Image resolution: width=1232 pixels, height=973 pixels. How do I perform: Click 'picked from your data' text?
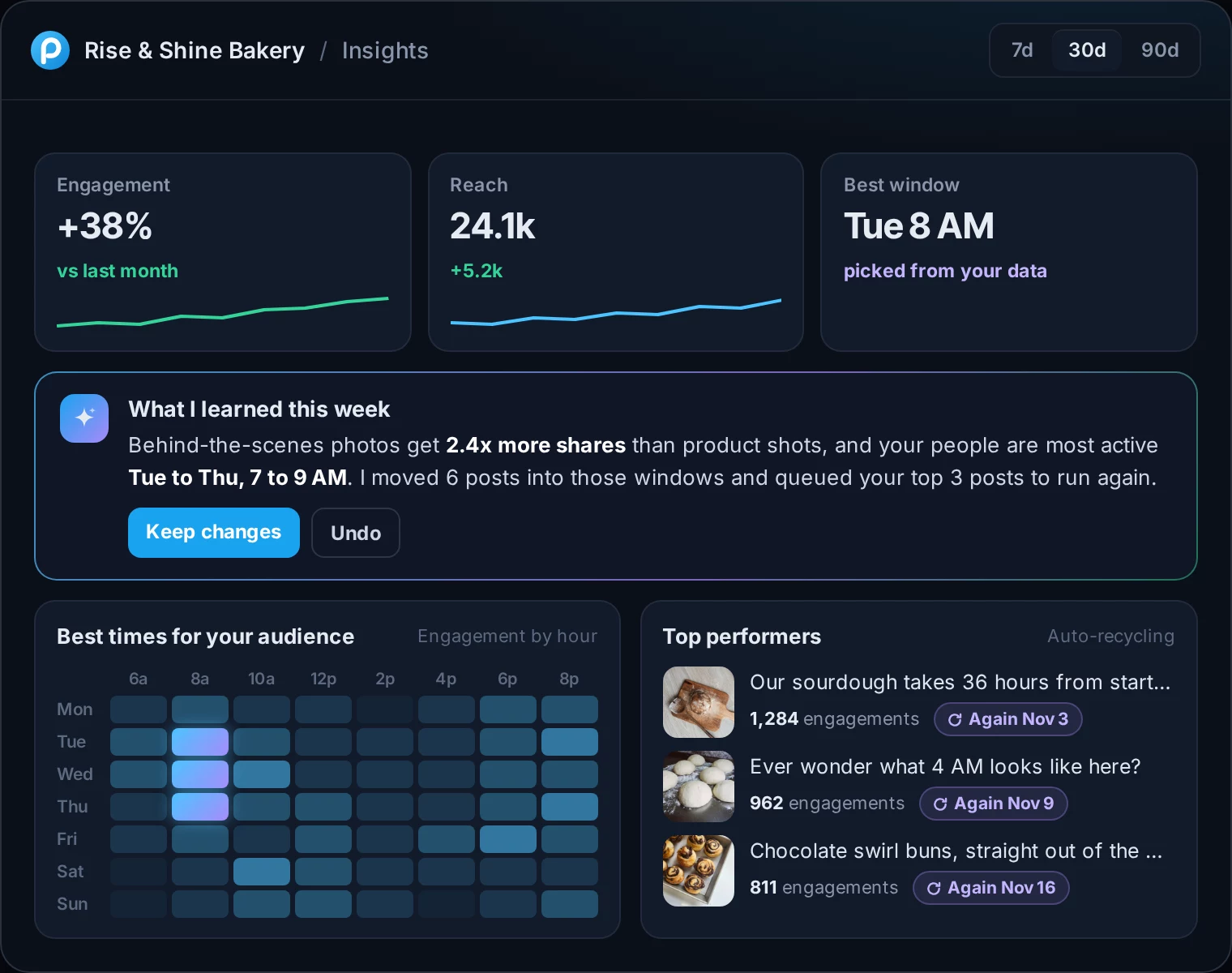coord(945,271)
